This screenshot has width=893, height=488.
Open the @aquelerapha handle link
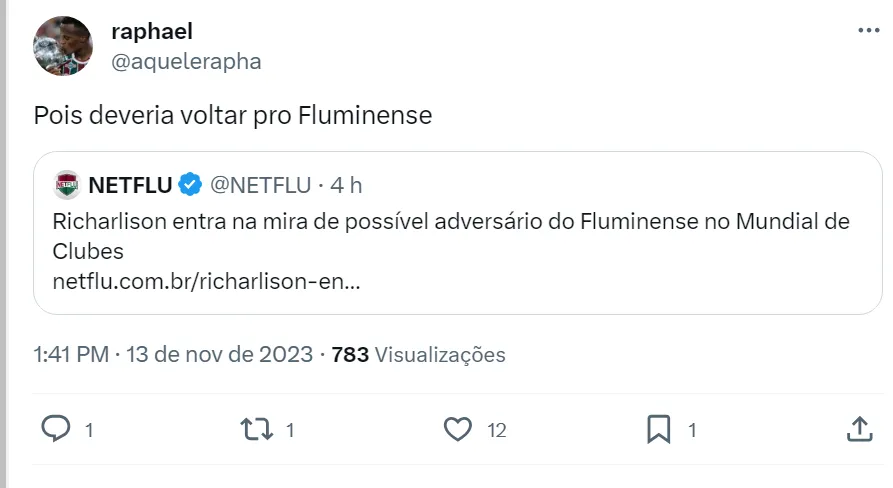[186, 61]
